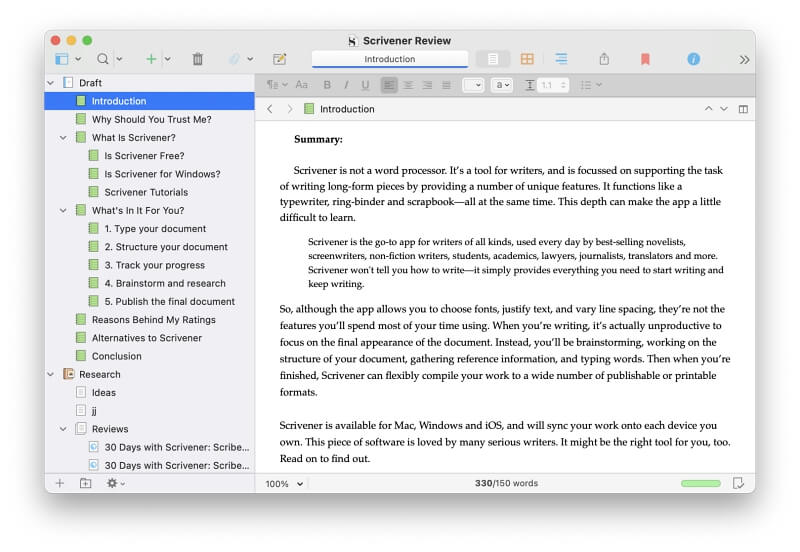Go to next document down arrow
Viewport: 800px width, 552px height.
tap(723, 109)
